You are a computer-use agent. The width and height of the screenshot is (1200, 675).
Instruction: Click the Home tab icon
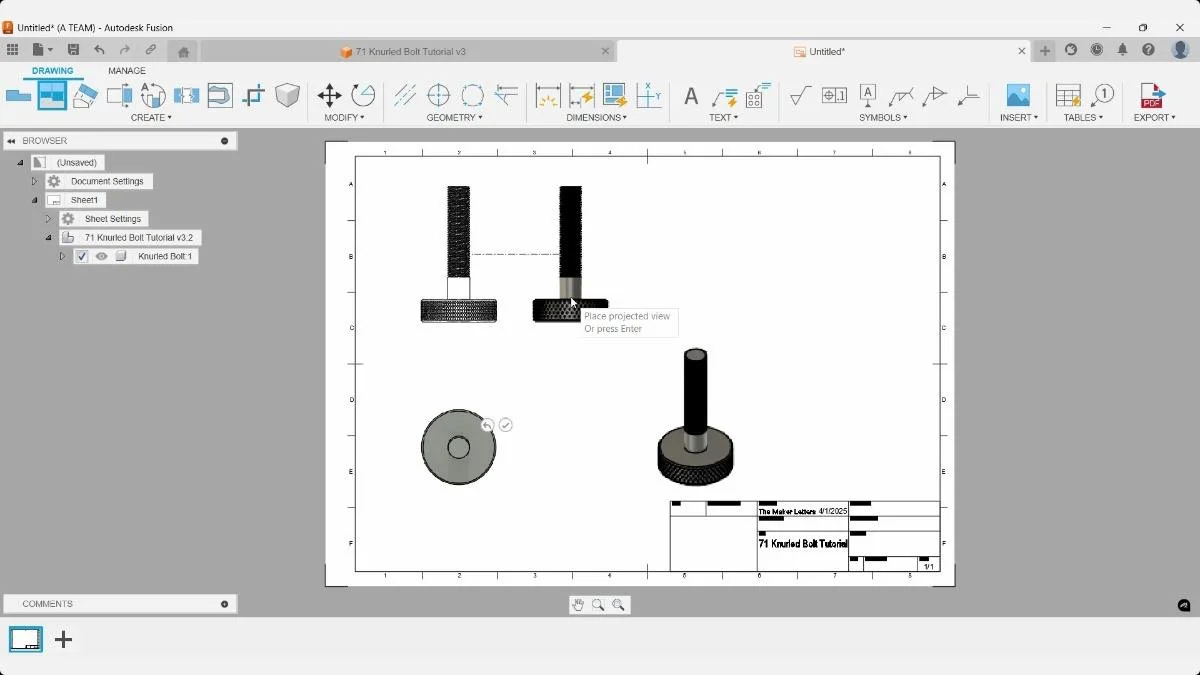(x=183, y=52)
